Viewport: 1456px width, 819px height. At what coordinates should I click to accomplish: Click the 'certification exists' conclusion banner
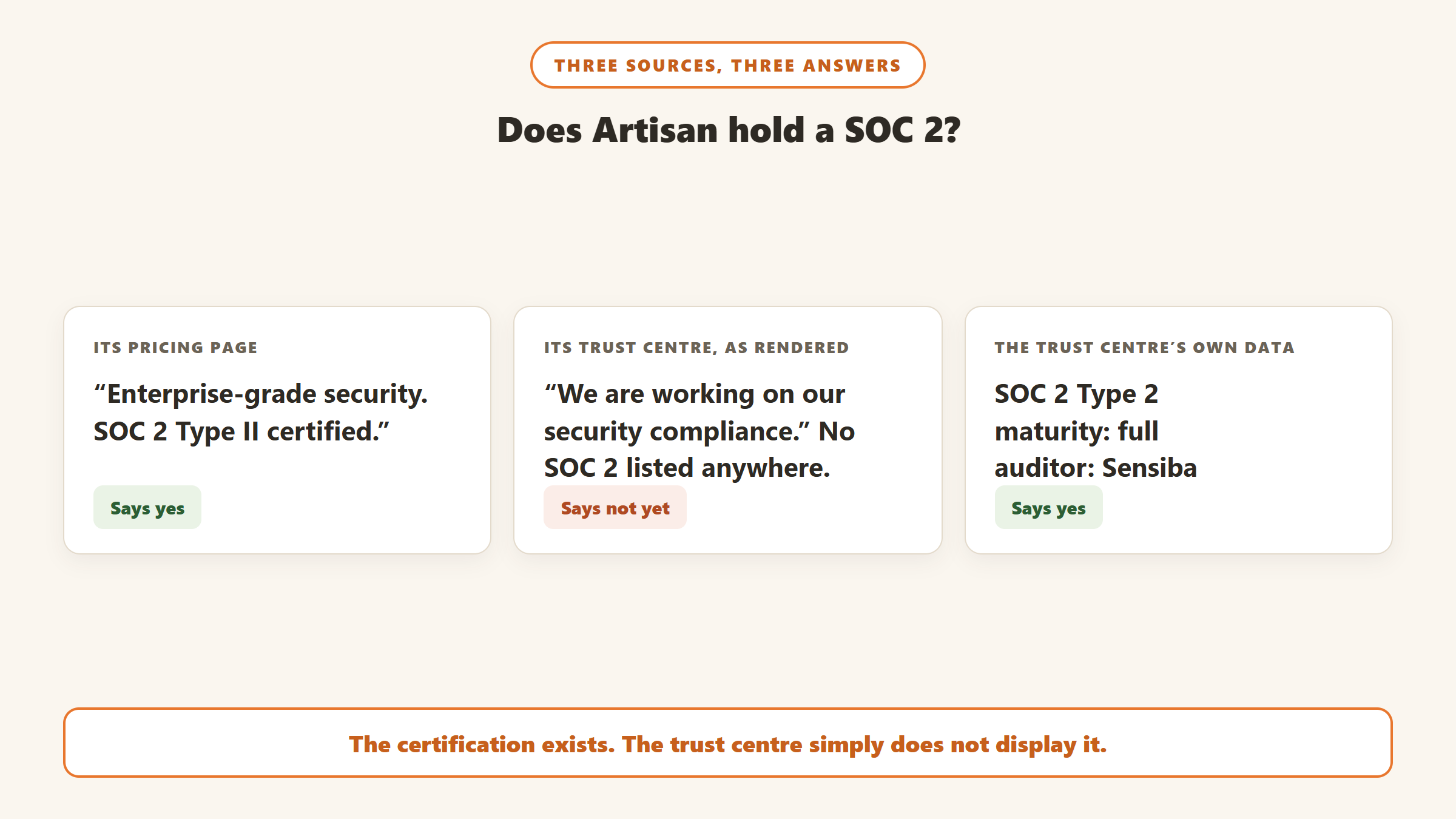tap(727, 743)
